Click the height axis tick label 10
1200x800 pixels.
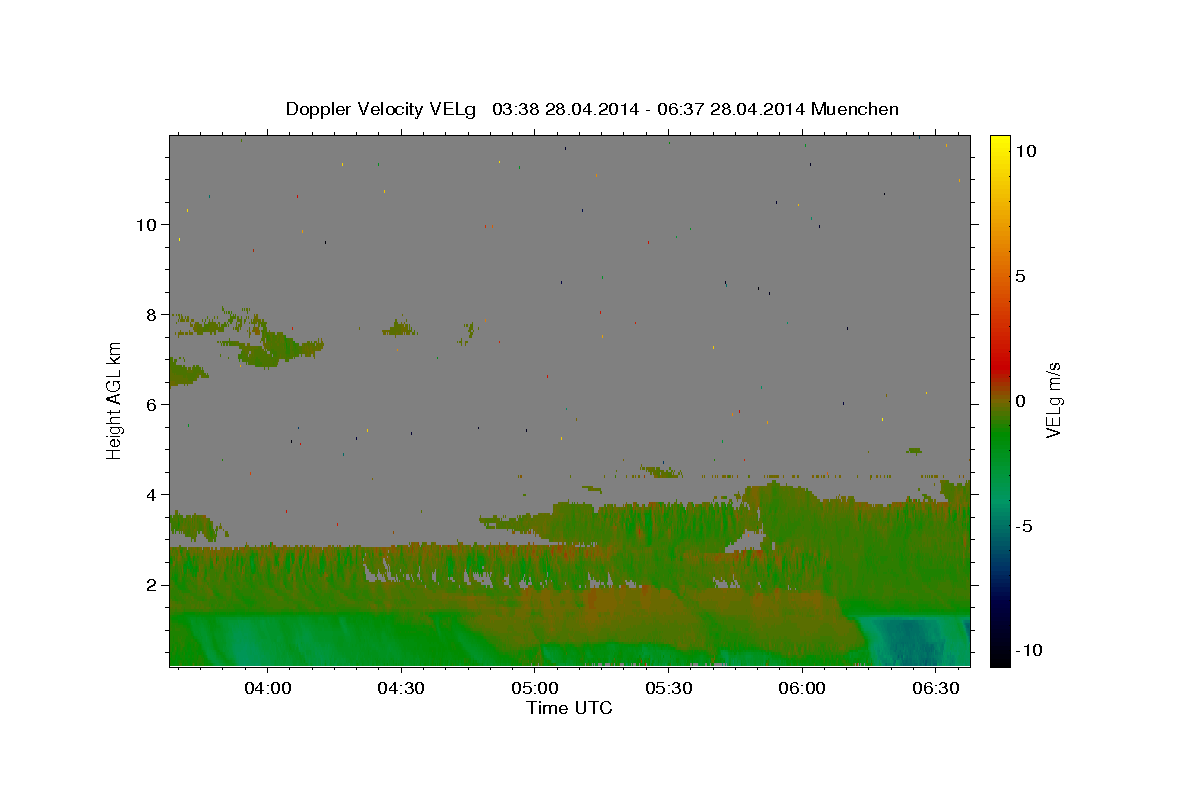pos(147,224)
